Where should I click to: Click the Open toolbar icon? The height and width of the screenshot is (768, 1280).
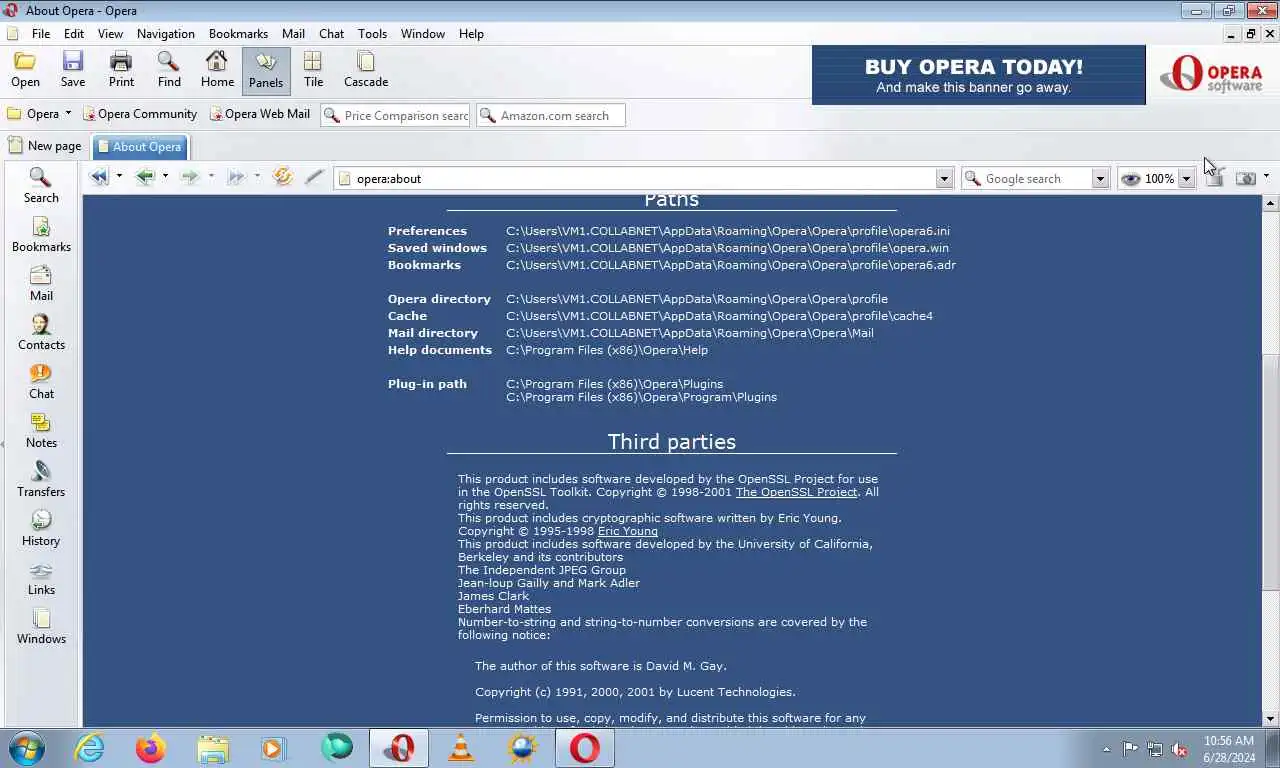pyautogui.click(x=25, y=70)
